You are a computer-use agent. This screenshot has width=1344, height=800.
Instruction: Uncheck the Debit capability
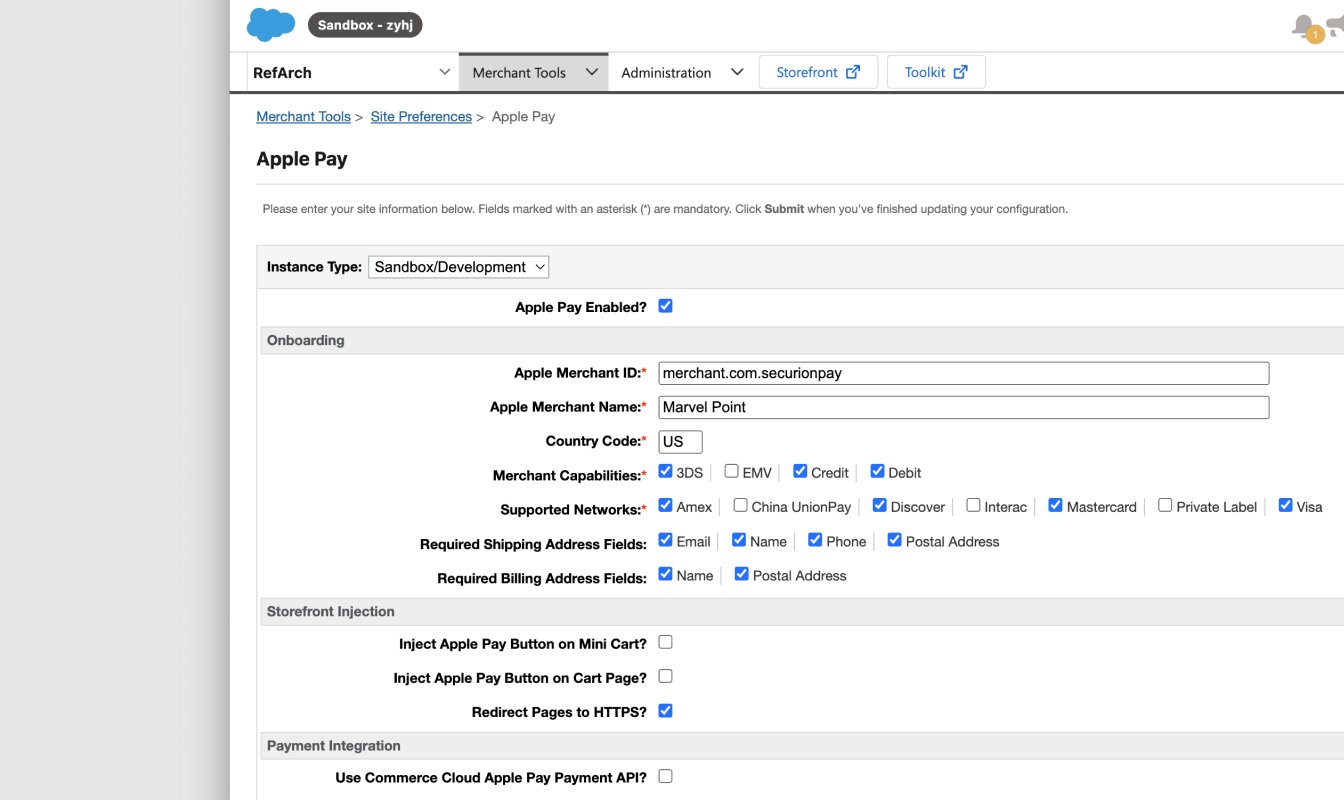[877, 471]
